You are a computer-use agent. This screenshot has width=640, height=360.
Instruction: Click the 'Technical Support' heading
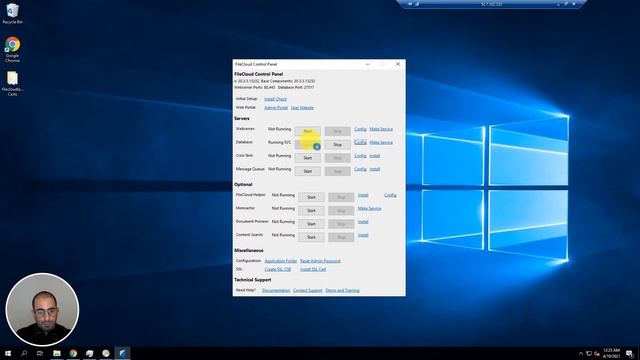click(253, 280)
